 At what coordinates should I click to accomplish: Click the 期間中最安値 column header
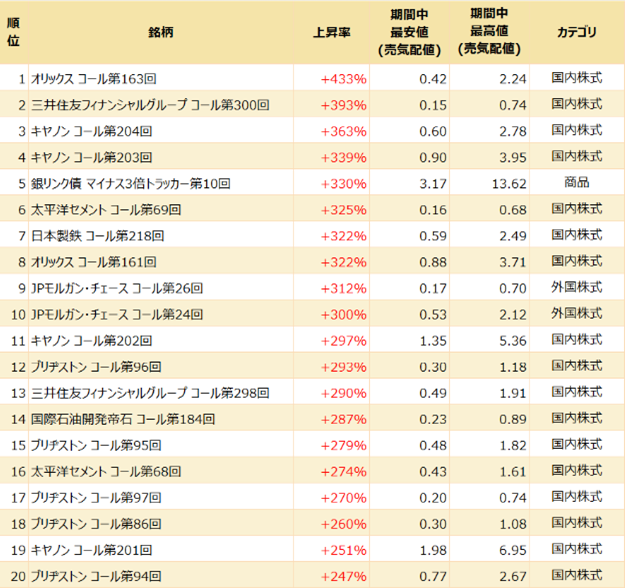pos(409,32)
